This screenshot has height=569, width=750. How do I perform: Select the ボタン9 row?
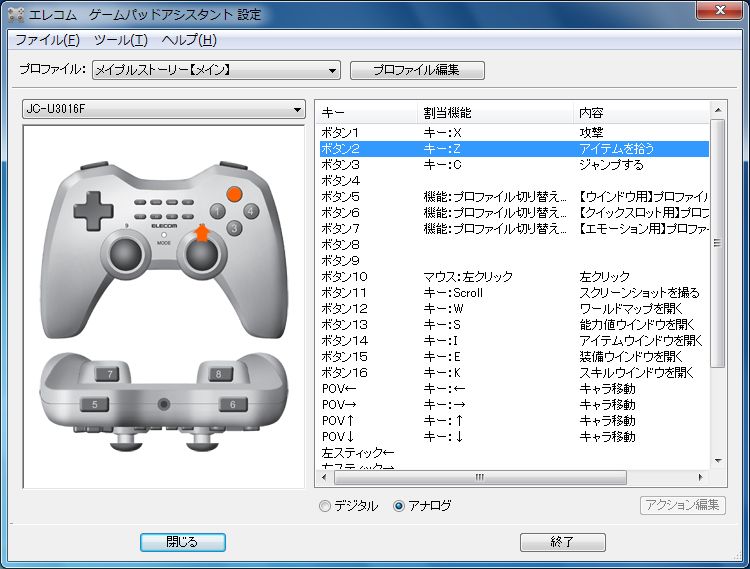pos(514,261)
